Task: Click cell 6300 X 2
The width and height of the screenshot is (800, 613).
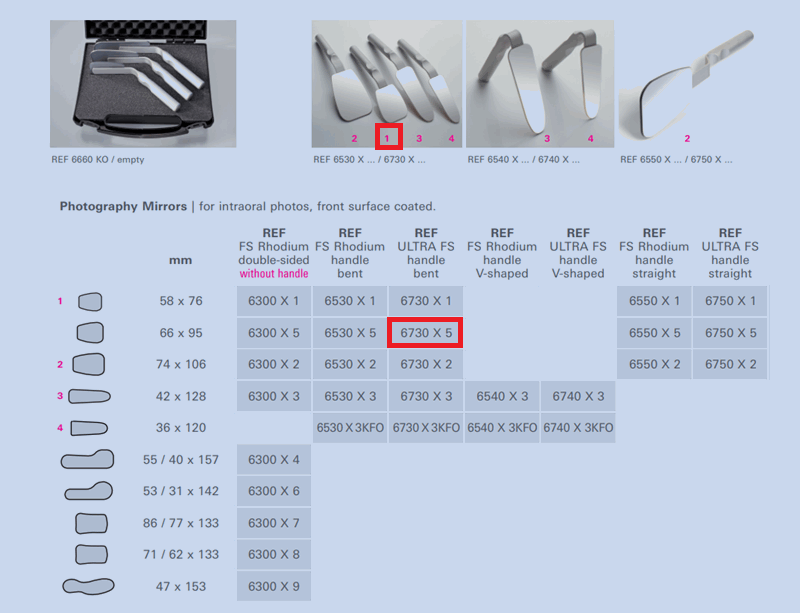Action: 274,364
